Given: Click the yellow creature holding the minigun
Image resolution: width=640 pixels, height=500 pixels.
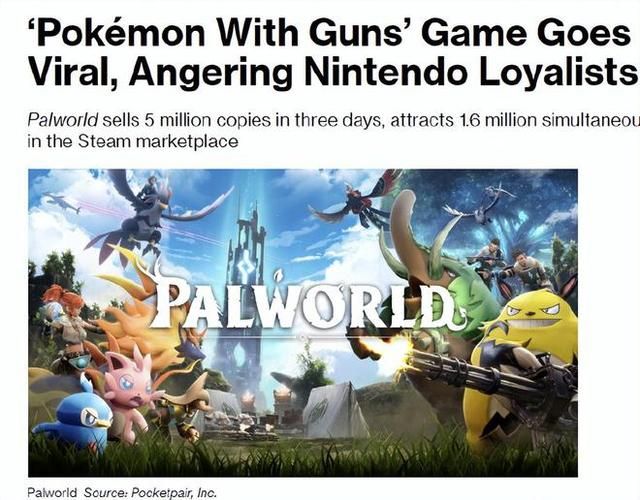Looking at the screenshot, I should pyautogui.click(x=522, y=367).
